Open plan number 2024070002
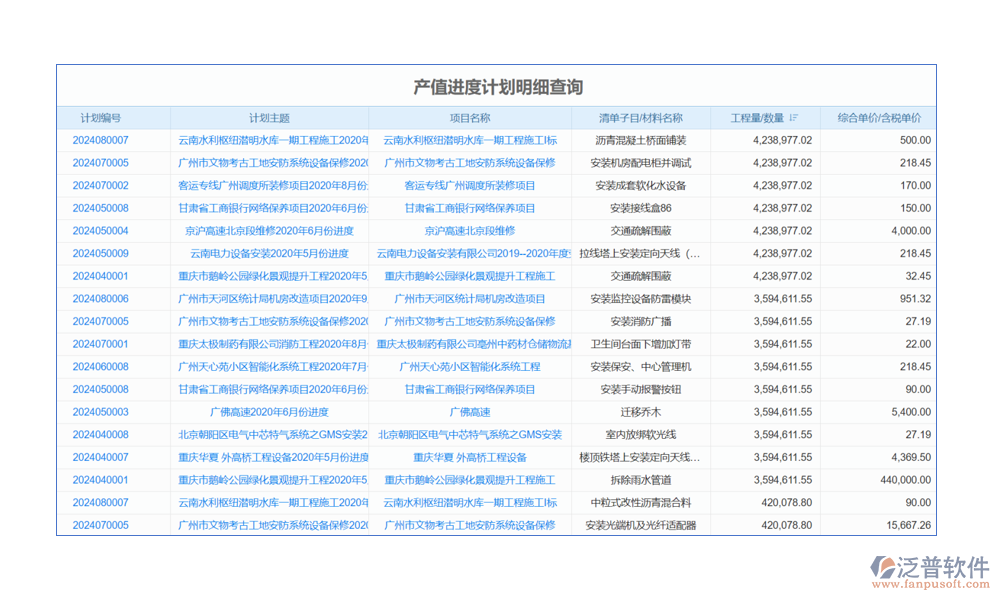The width and height of the screenshot is (1000, 600). (x=101, y=186)
